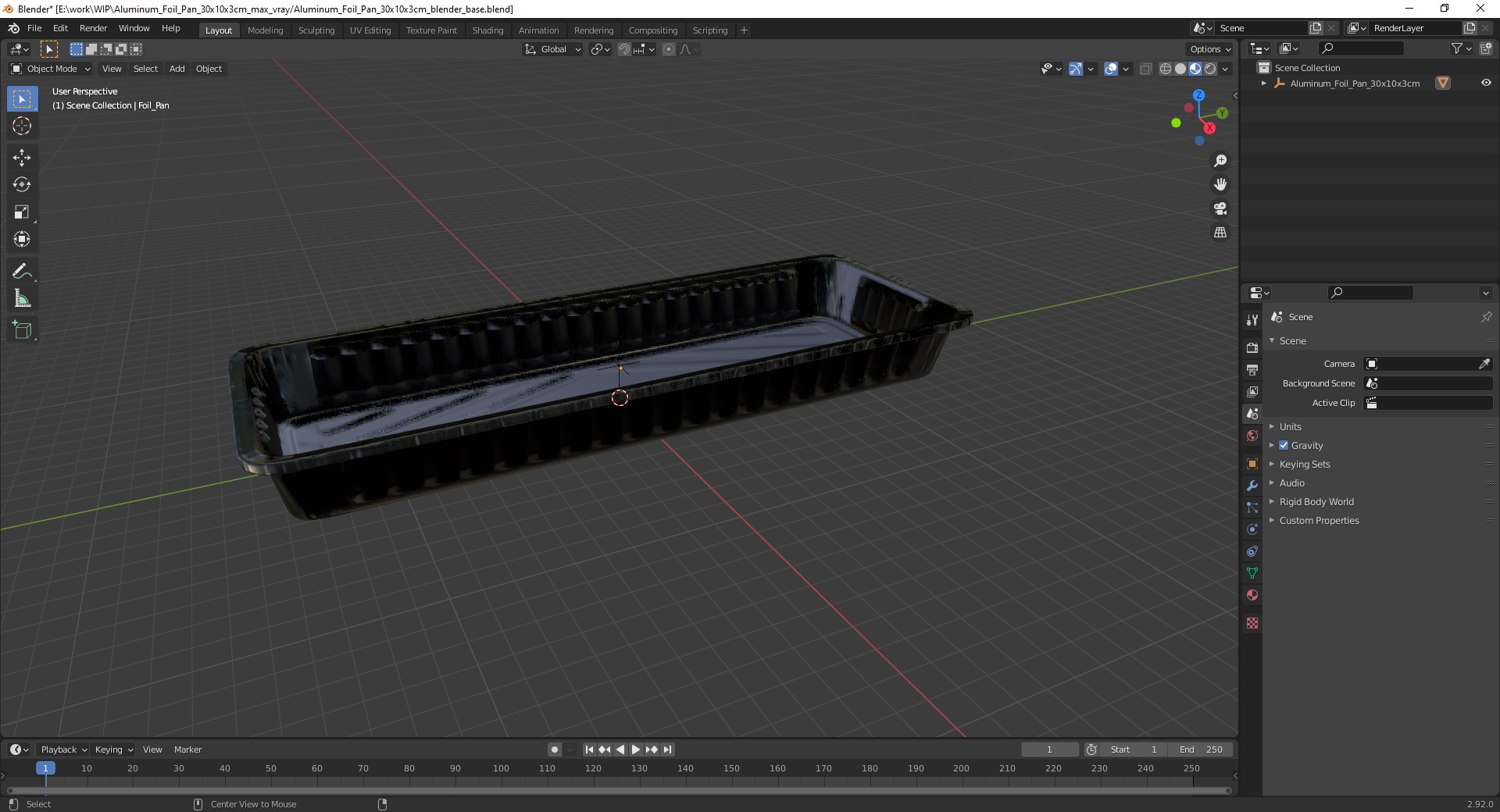Open the Tool properties tab
The image size is (1500, 812).
coord(1252,320)
